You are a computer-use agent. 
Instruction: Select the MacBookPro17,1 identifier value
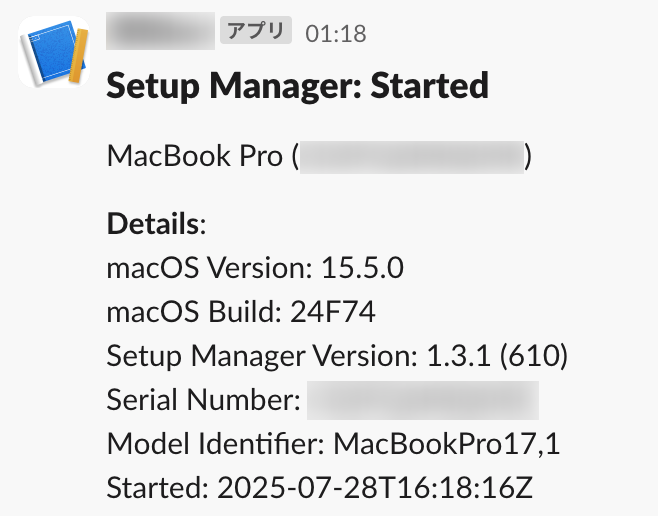pyautogui.click(x=446, y=444)
